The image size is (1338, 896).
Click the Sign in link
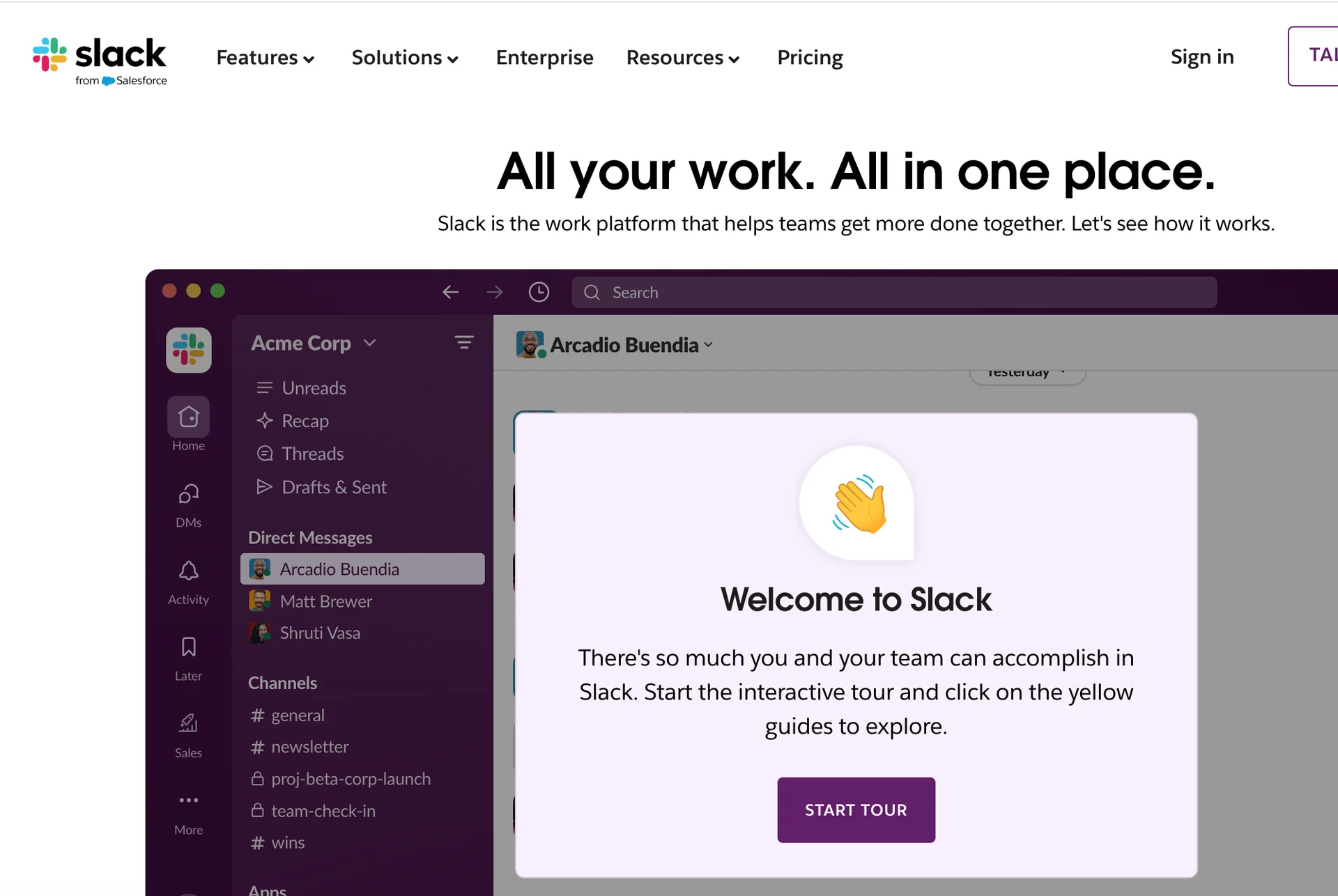coord(1201,56)
